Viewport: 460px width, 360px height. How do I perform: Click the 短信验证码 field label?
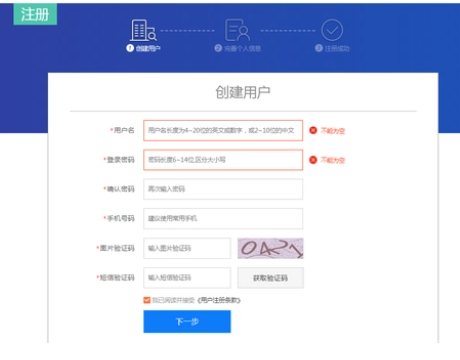point(117,277)
